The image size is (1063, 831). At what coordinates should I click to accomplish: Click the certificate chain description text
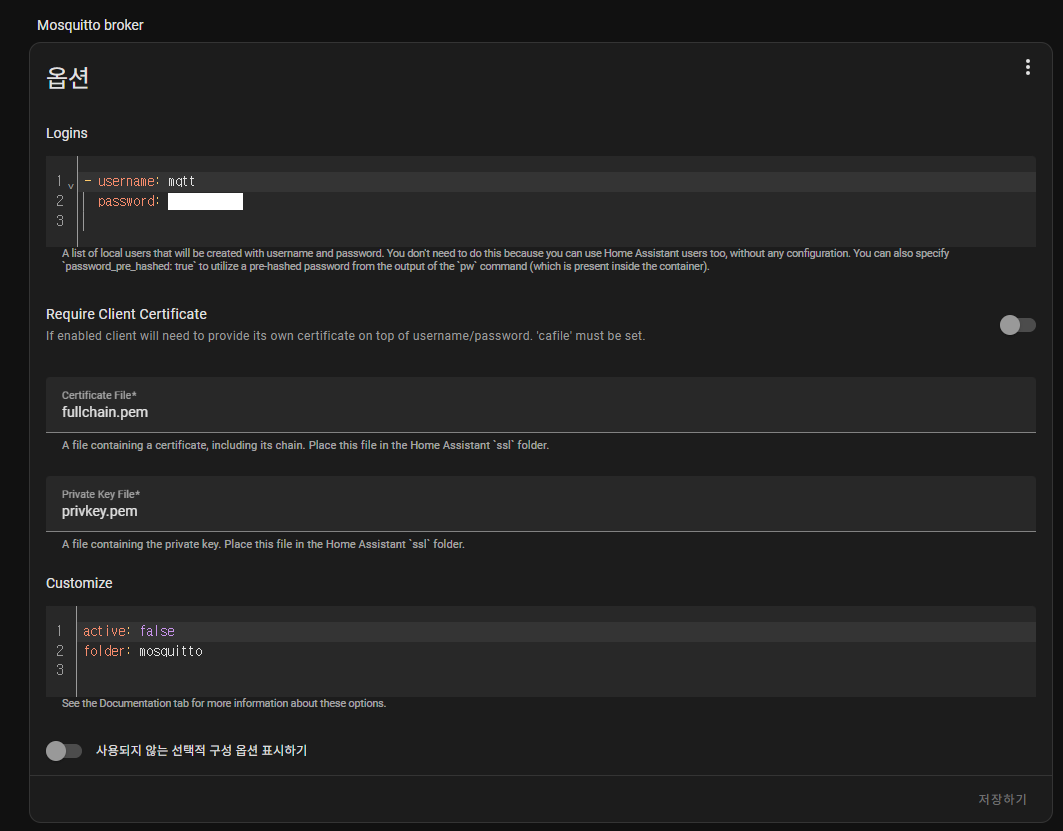click(305, 445)
